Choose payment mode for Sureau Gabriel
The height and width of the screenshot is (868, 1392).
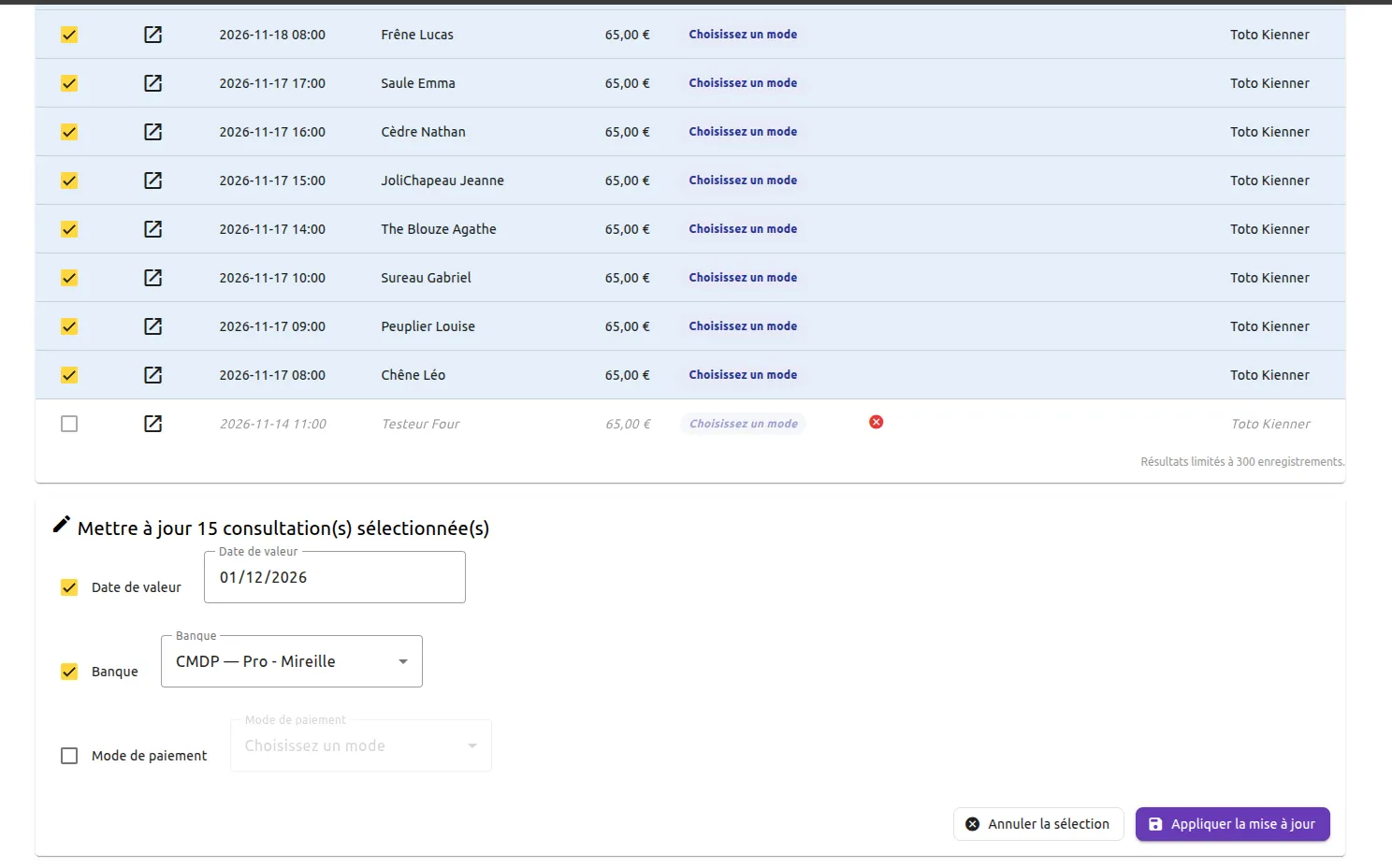click(x=744, y=278)
